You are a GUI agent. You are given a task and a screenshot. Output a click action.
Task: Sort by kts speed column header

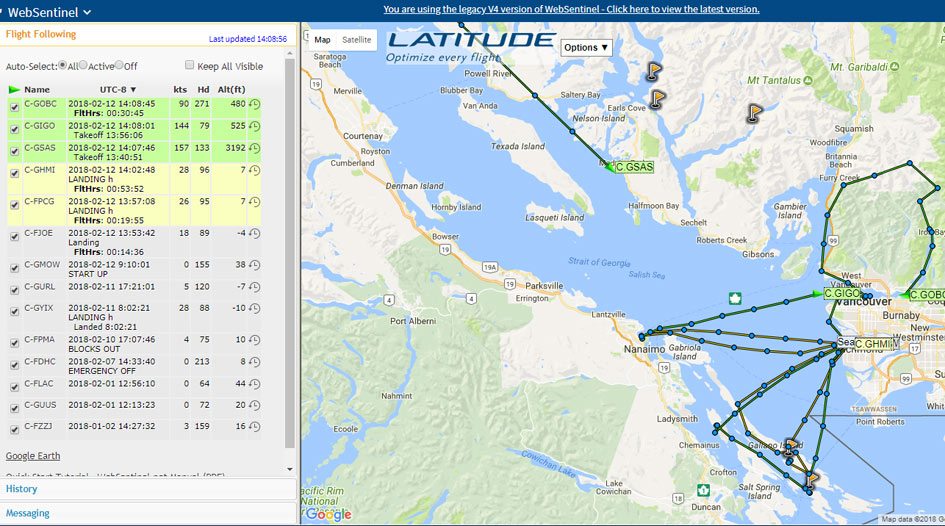(x=180, y=90)
